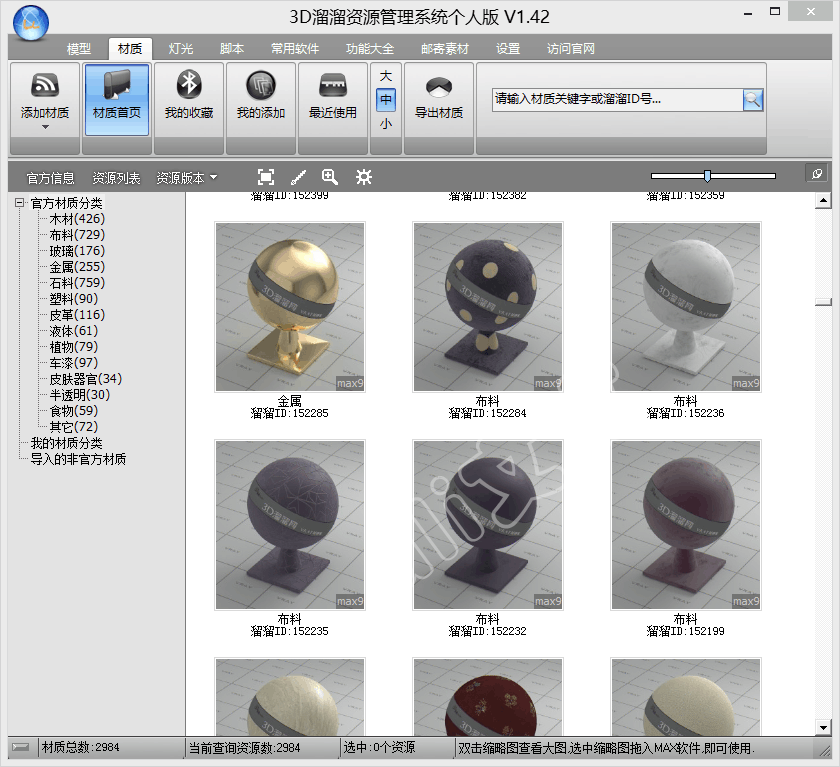Click the thumbnail size slider handle
The image size is (840, 767).
707,176
